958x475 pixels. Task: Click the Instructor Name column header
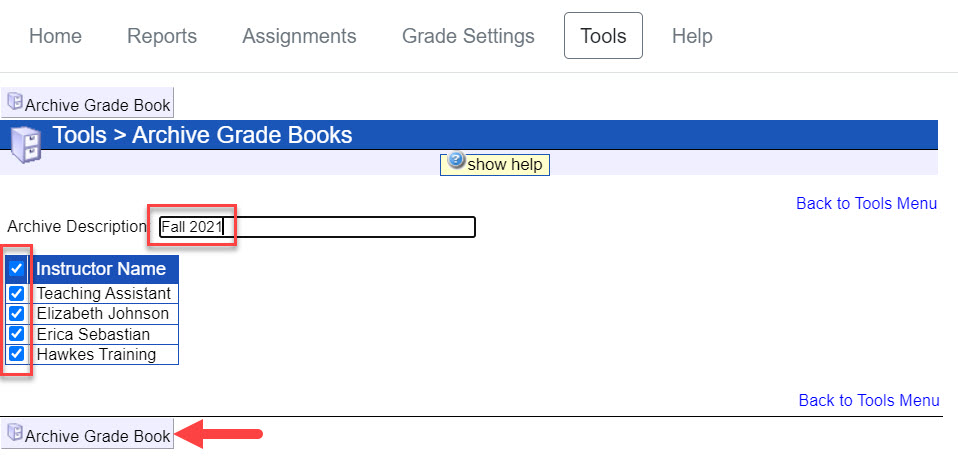(101, 269)
